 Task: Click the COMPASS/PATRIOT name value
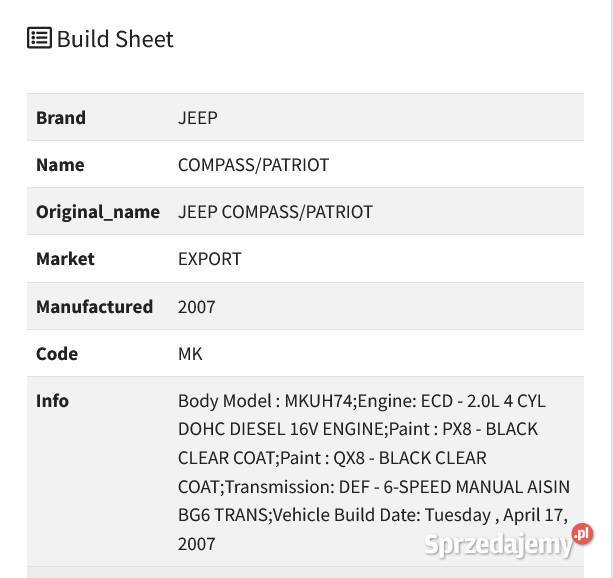click(253, 164)
